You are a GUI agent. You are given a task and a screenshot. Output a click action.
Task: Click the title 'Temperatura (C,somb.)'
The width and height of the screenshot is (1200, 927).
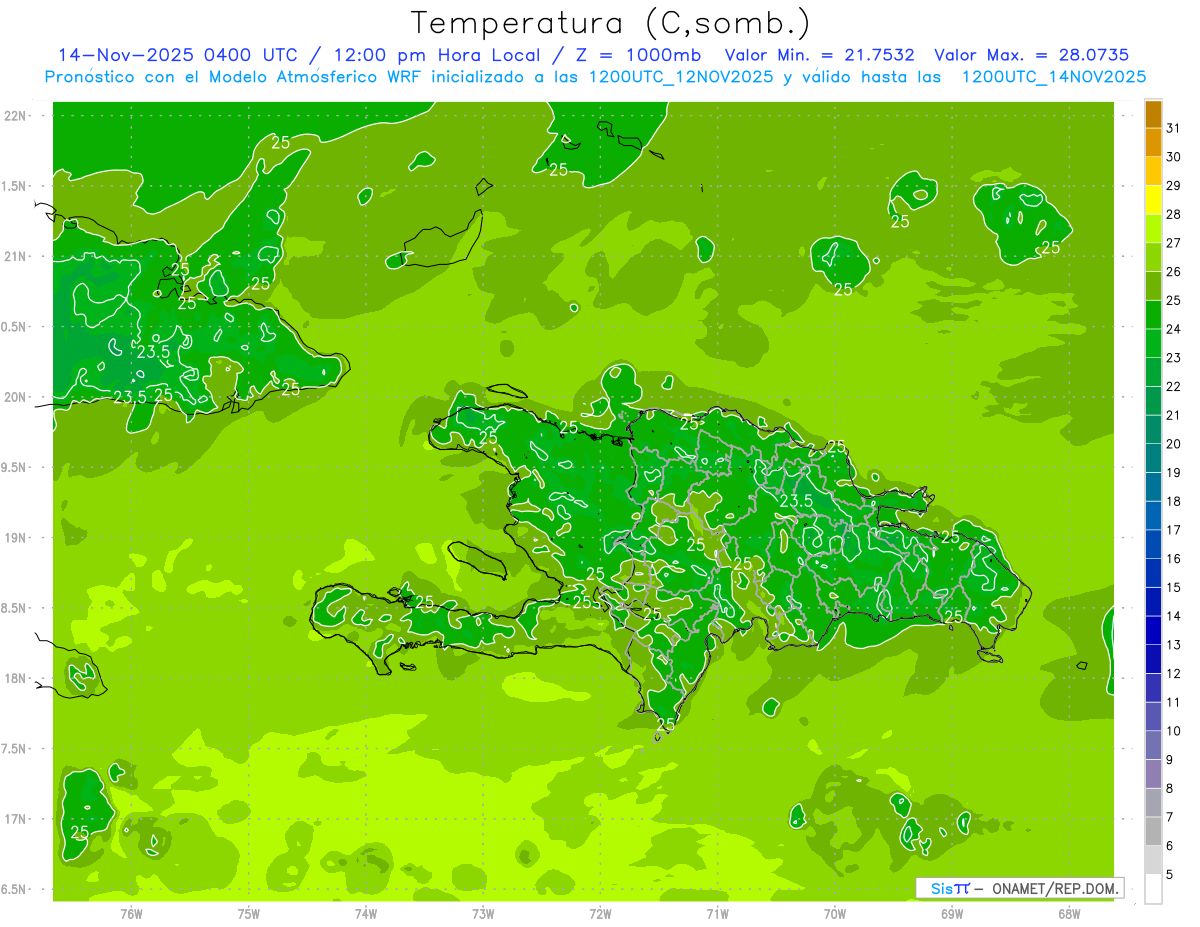[610, 22]
